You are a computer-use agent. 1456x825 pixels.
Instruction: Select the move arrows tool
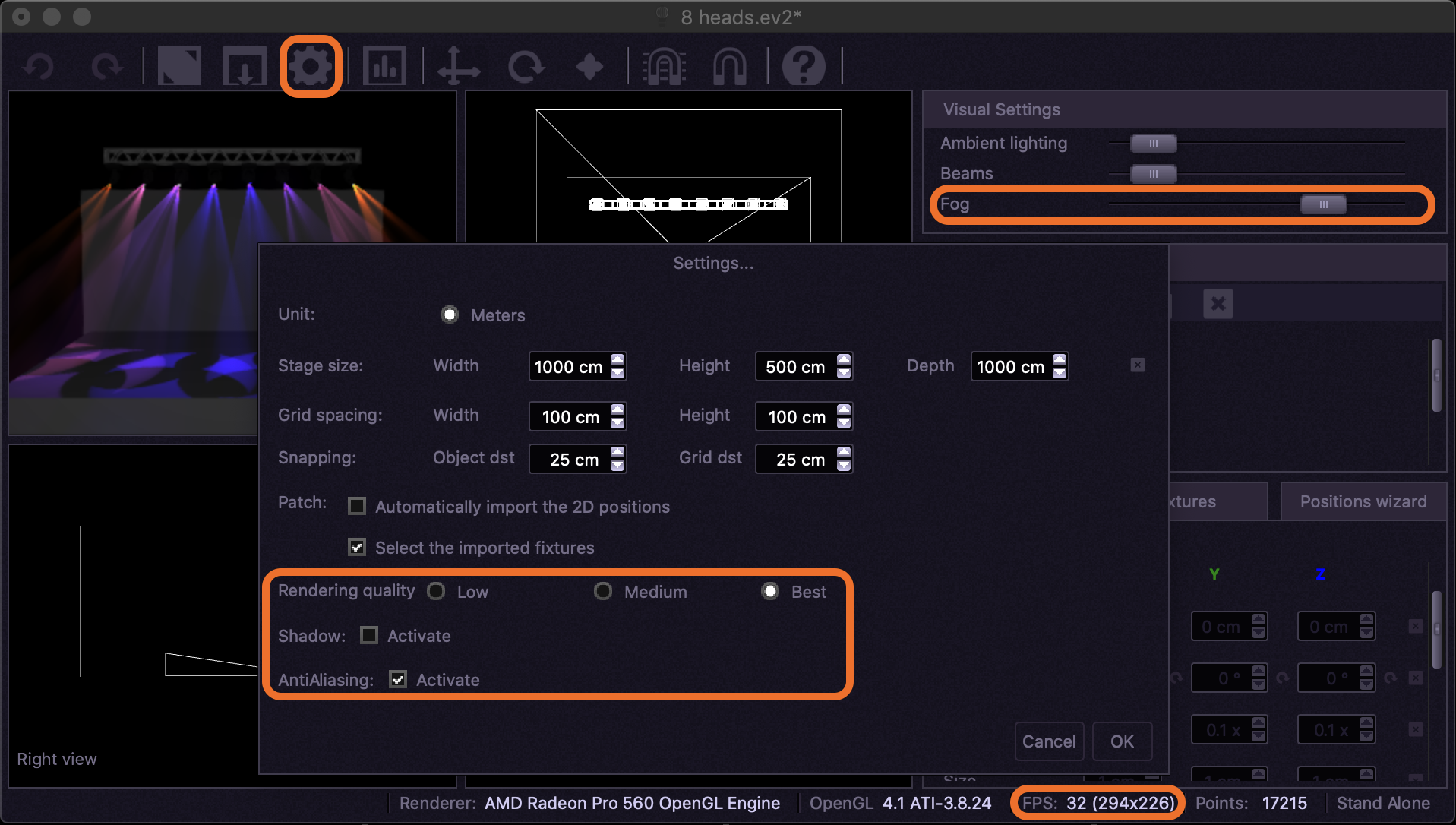[x=459, y=67]
